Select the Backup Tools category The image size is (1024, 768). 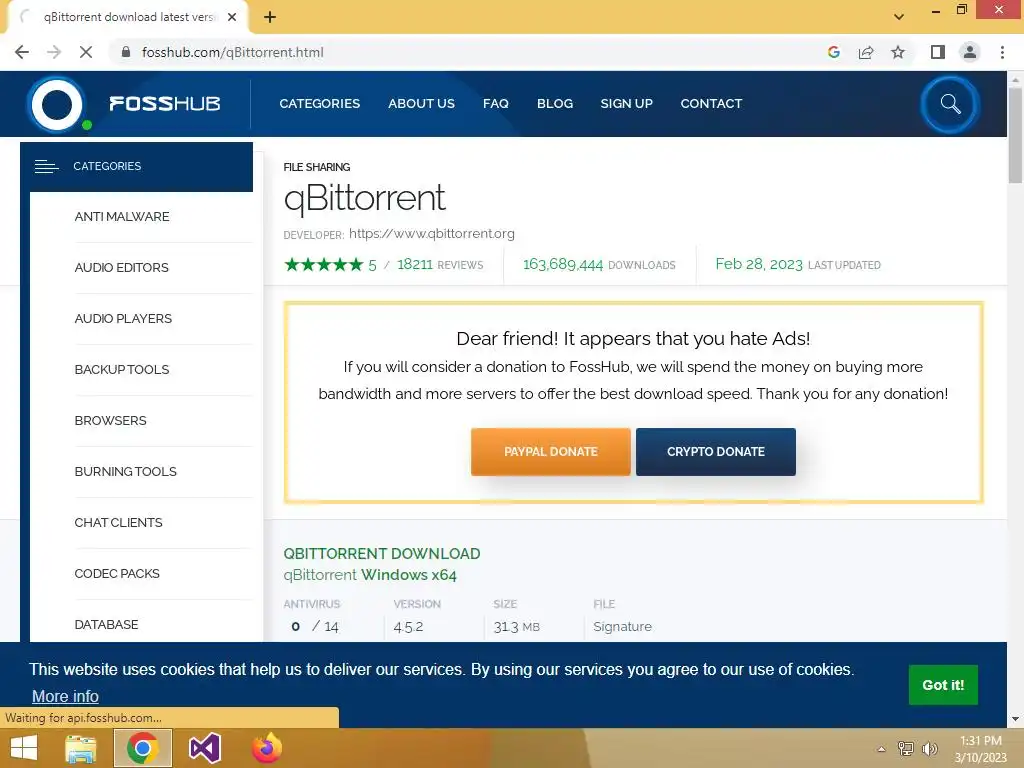[121, 370]
